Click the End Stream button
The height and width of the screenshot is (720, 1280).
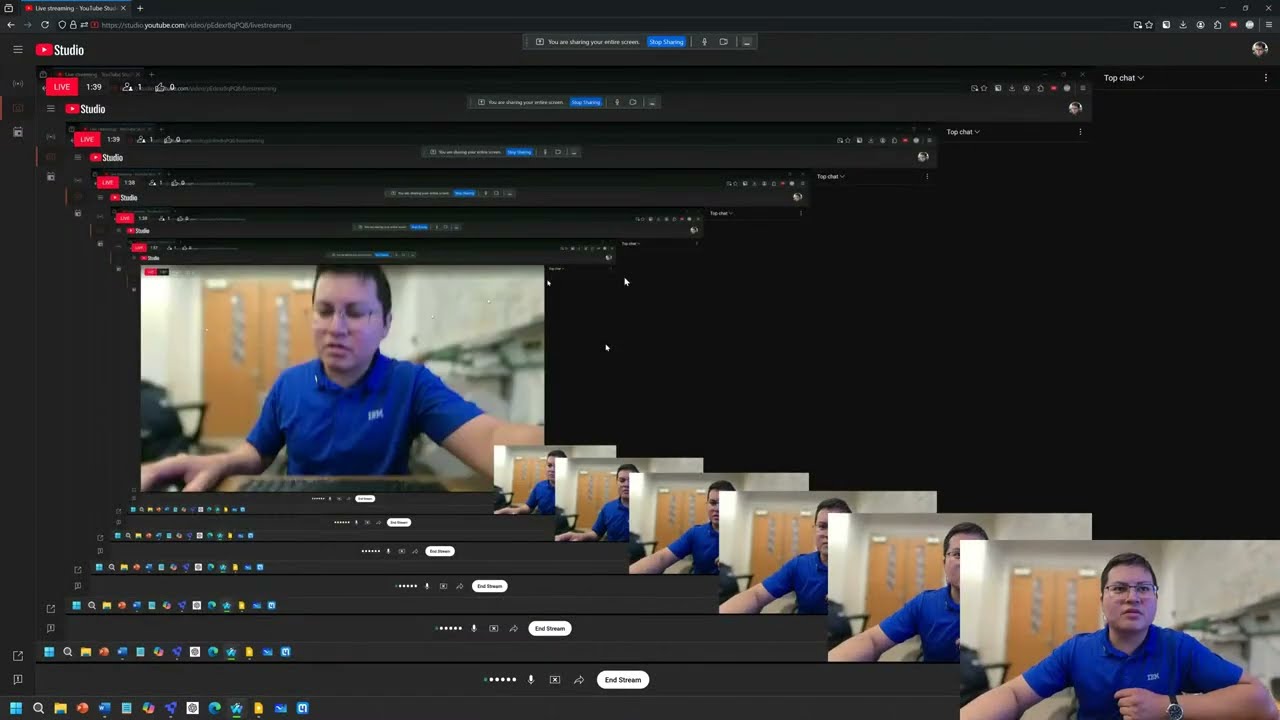coord(622,680)
